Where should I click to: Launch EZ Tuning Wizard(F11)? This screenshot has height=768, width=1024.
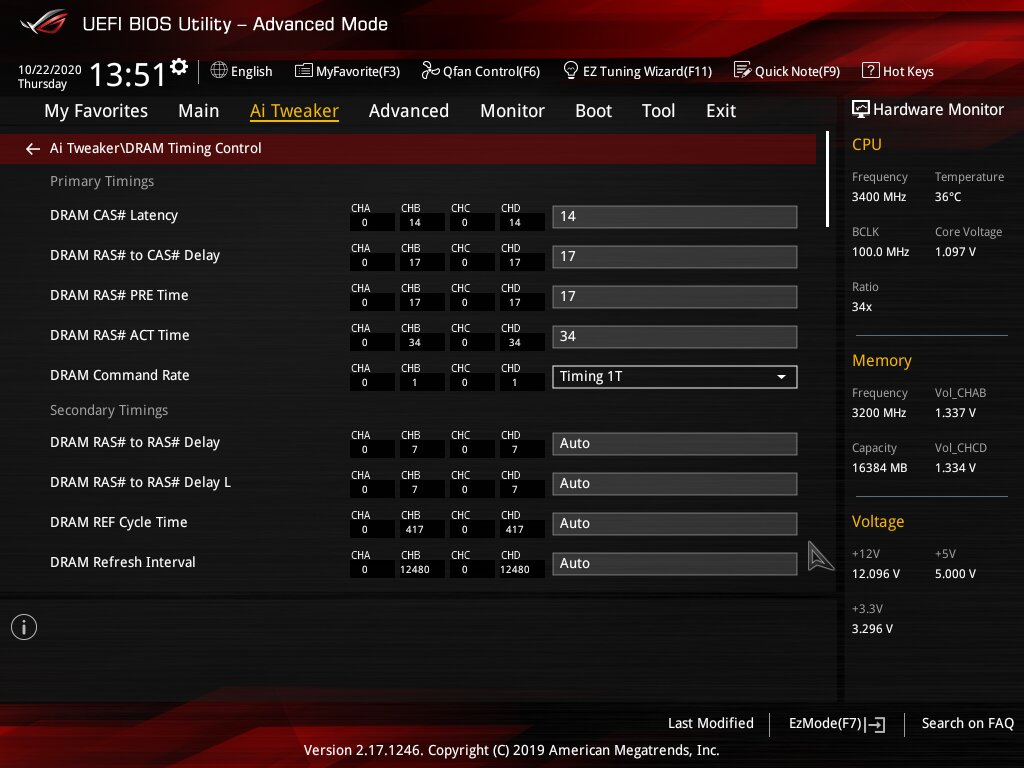click(637, 71)
